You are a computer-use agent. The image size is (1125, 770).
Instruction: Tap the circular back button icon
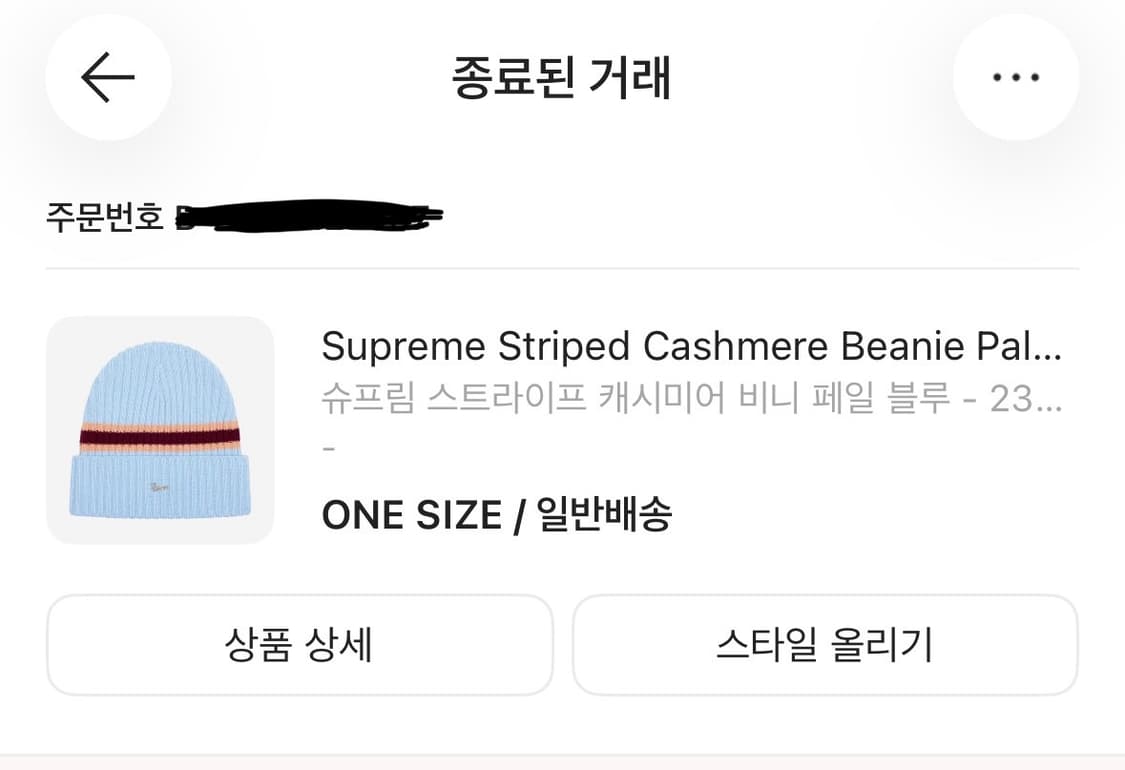click(x=107, y=77)
